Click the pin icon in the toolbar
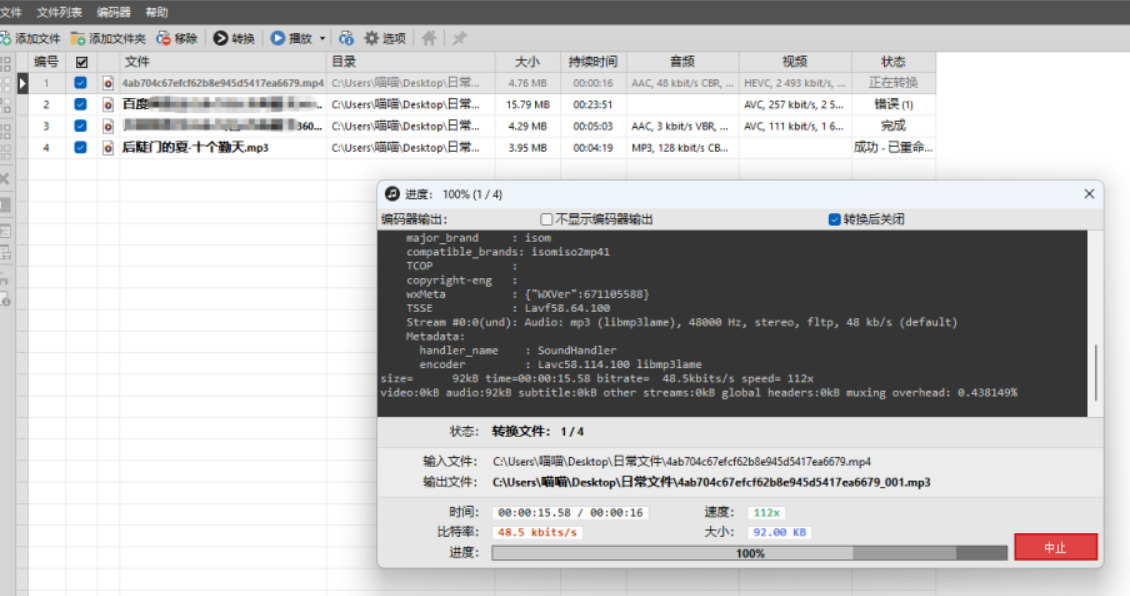Viewport: 1130px width, 596px height. coord(459,38)
